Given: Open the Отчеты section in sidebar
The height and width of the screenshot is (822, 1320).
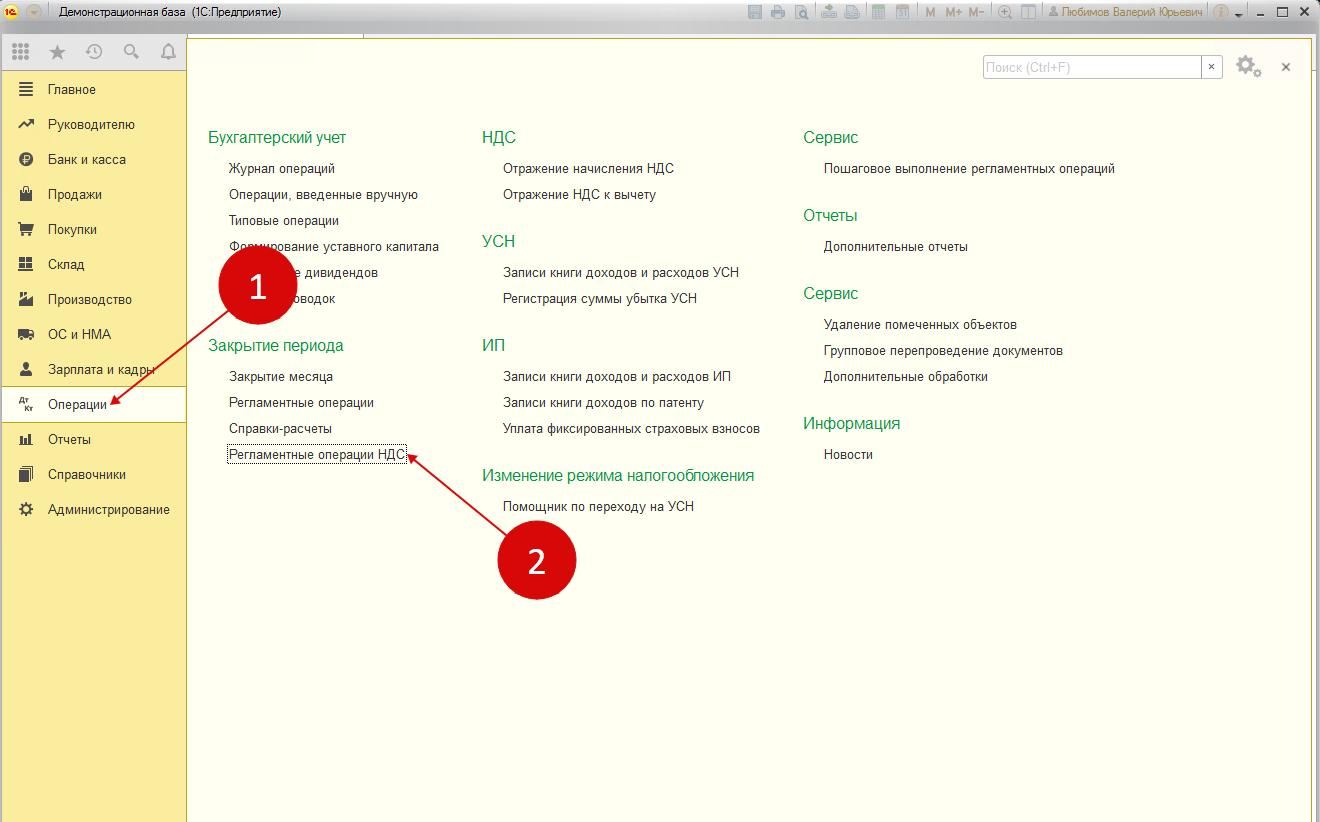Looking at the screenshot, I should [x=93, y=440].
